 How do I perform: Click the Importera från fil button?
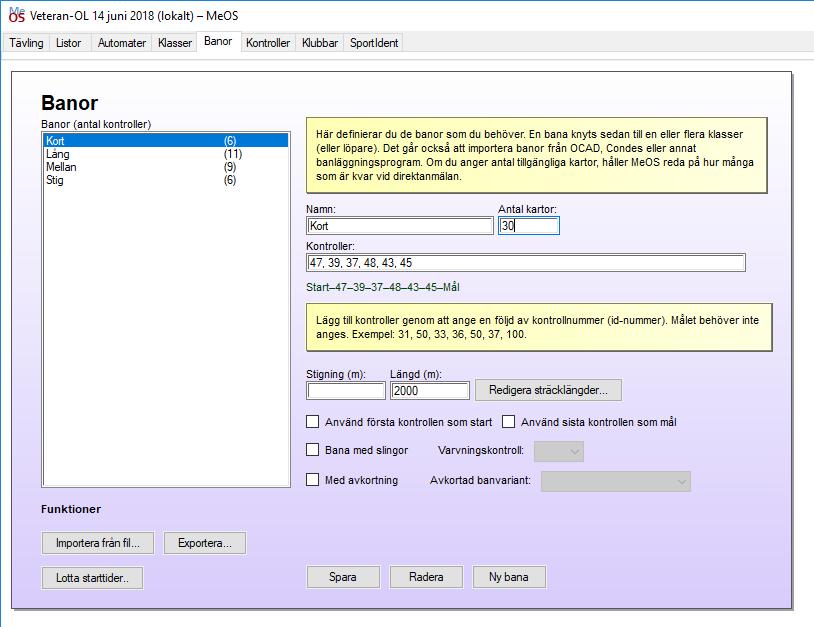tap(98, 543)
